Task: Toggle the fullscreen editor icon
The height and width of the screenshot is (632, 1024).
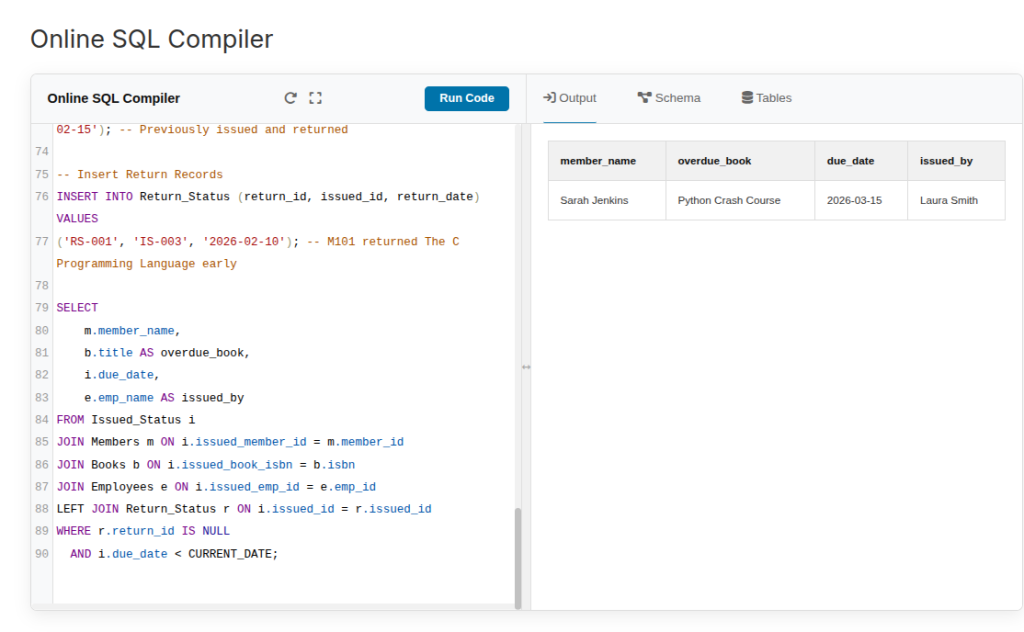Action: [x=315, y=98]
